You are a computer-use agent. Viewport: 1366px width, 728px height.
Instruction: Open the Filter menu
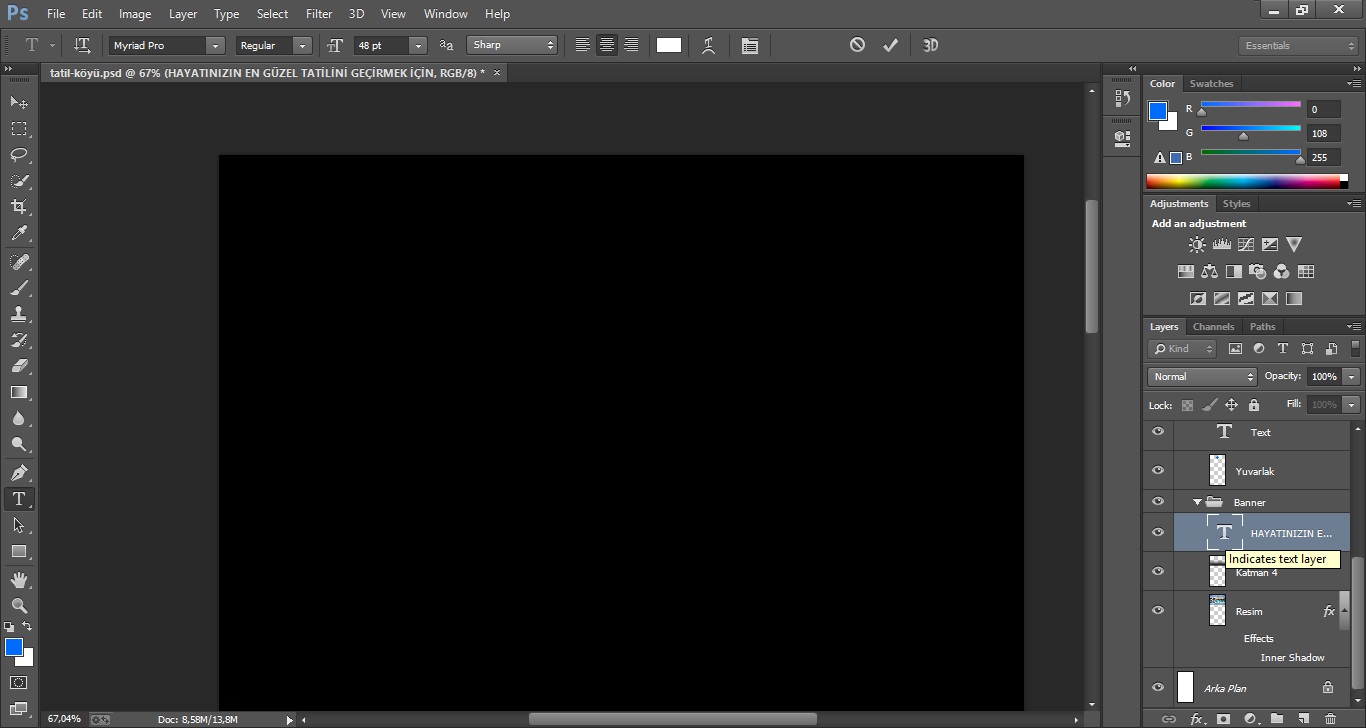319,14
